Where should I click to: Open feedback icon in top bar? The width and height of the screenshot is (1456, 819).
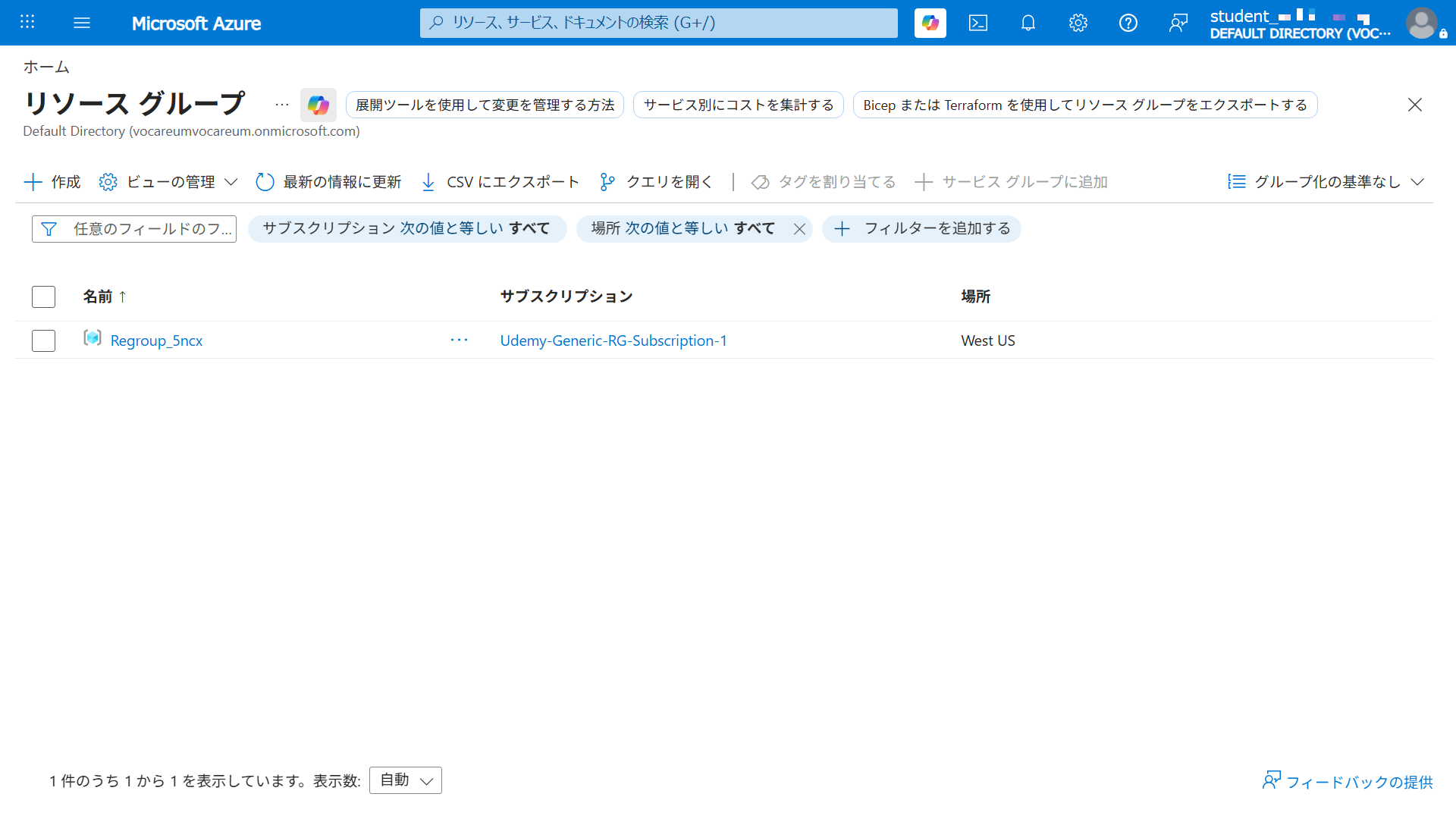pyautogui.click(x=1178, y=23)
